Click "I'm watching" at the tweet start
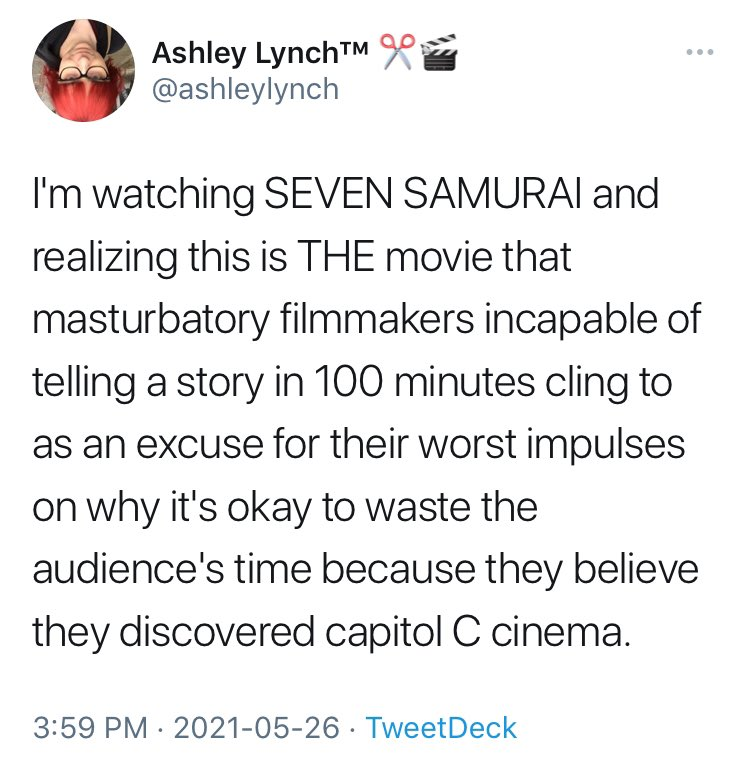Screen dimensions: 750x763 [x=137, y=194]
